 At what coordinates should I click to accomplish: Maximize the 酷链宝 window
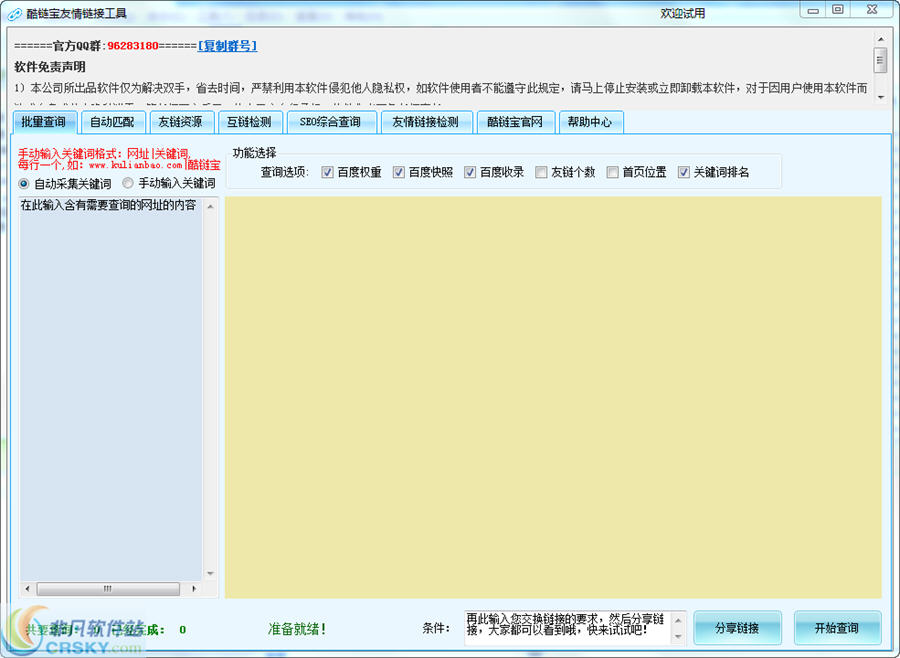tap(838, 10)
